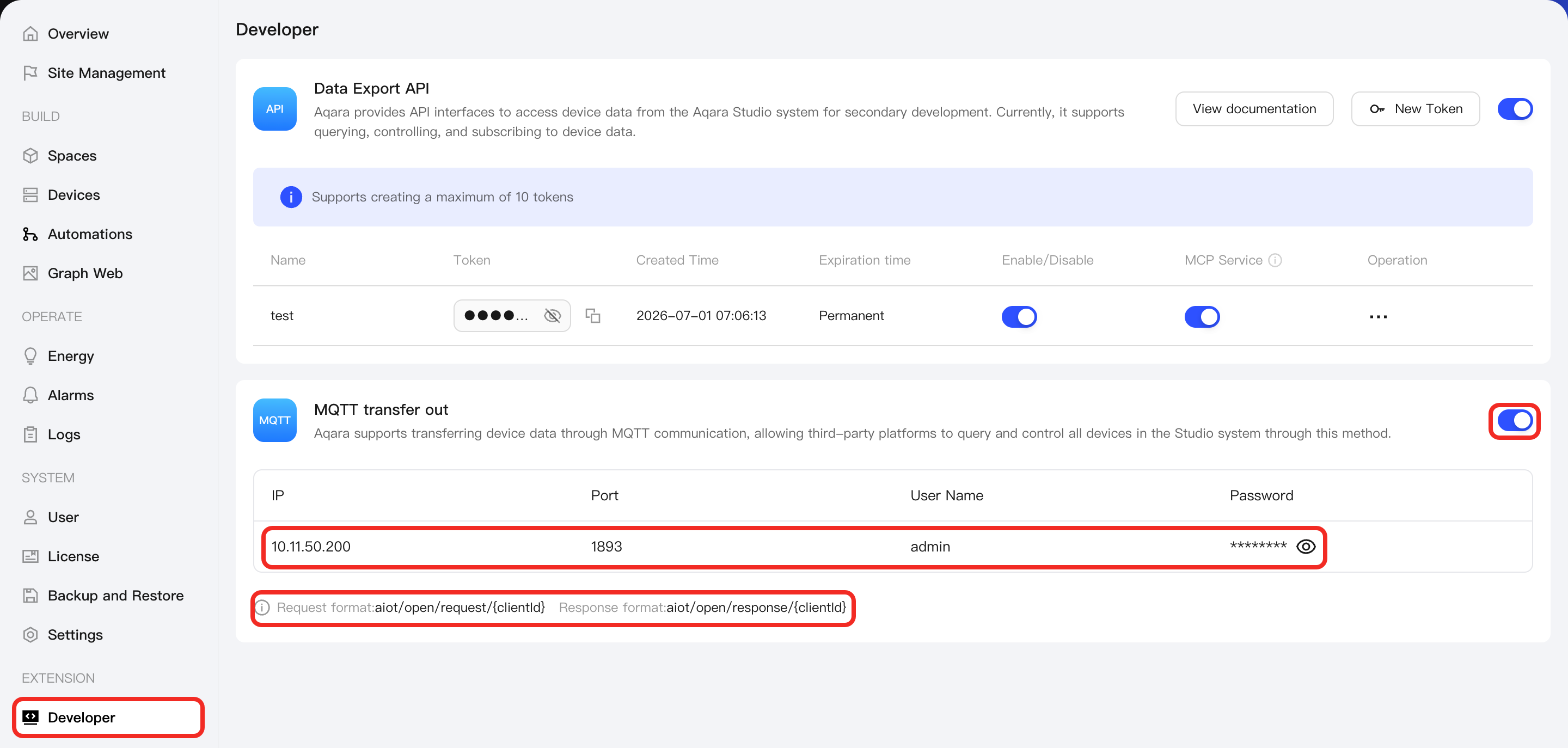The image size is (1568, 748).
Task: Click the Developer code icon
Action: 30,717
